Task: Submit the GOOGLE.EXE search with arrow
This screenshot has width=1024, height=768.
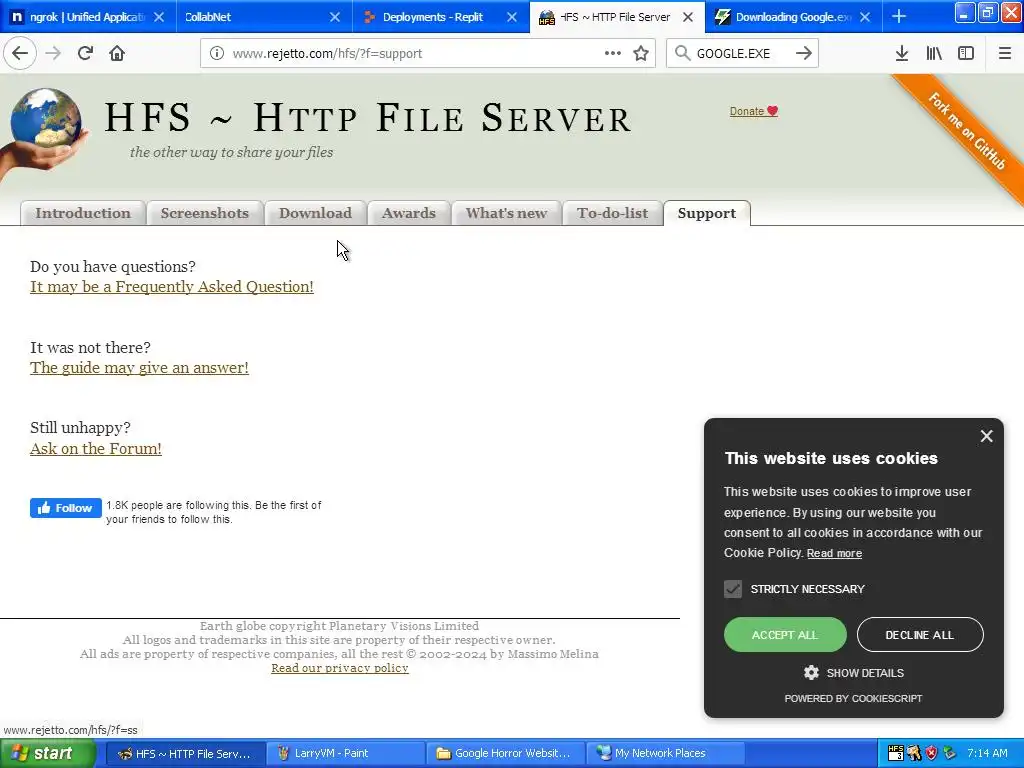Action: point(804,53)
